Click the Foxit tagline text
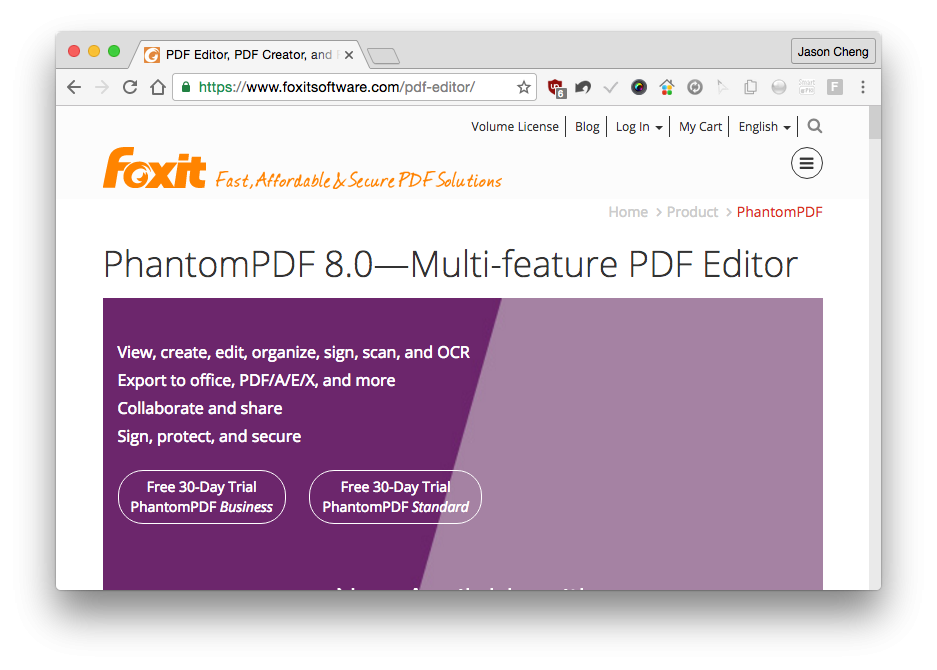This screenshot has width=937, height=670. tap(359, 179)
